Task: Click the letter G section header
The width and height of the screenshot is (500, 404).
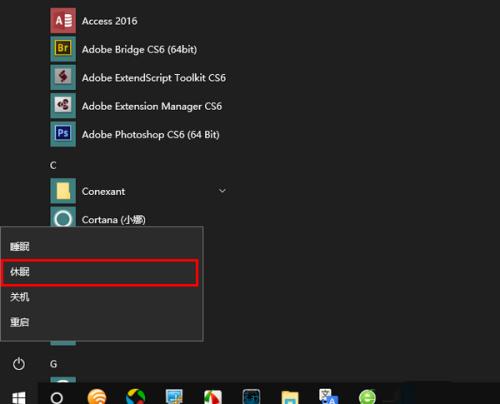Action: tap(53, 364)
